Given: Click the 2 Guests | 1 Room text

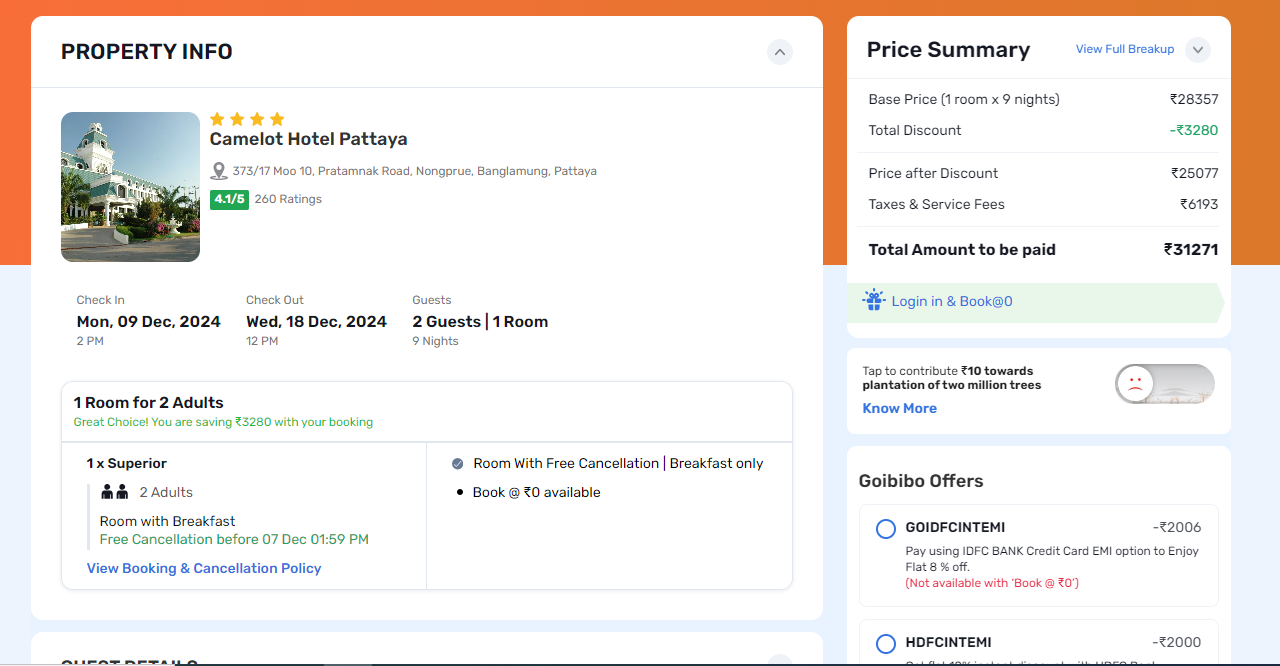Looking at the screenshot, I should pyautogui.click(x=480, y=322).
